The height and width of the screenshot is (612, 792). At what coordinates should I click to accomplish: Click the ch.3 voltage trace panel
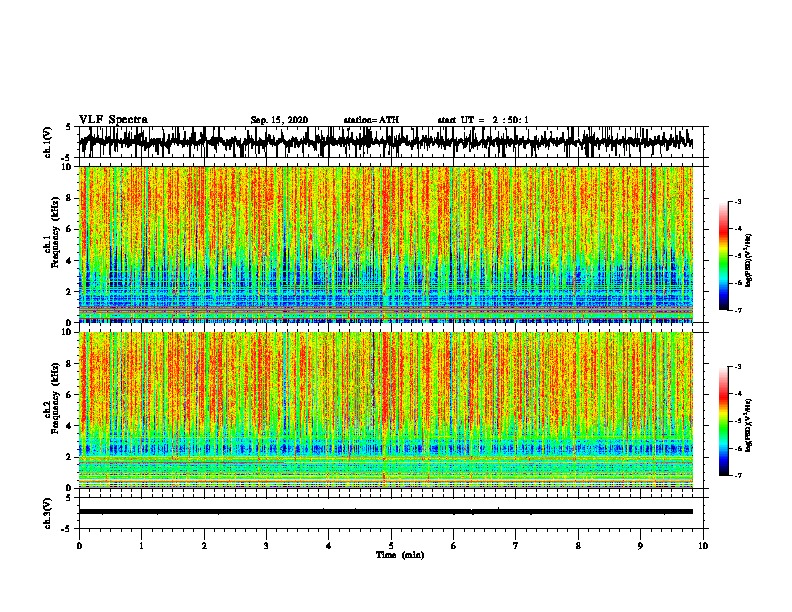390,513
